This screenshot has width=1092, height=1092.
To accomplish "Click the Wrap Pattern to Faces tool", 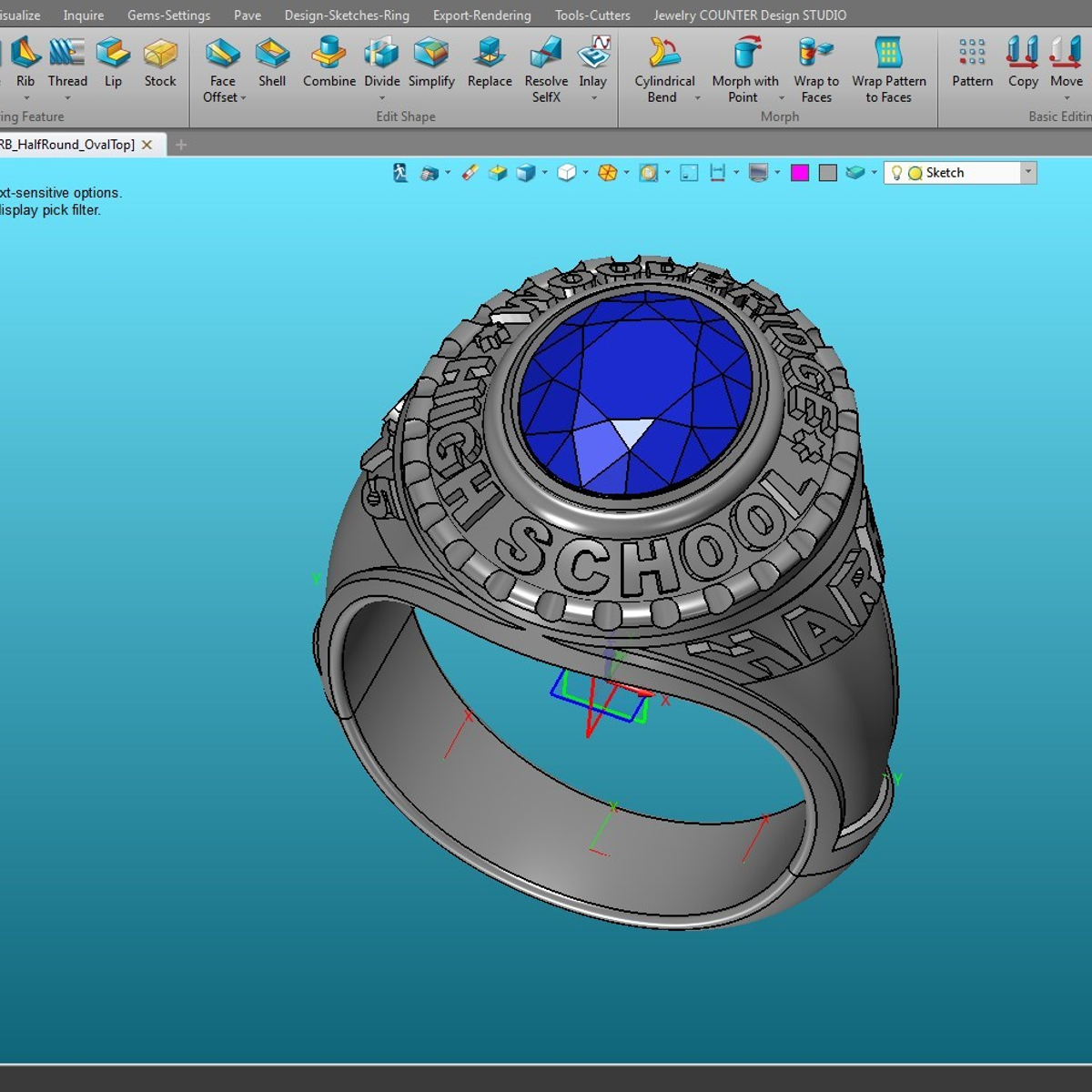I will (x=889, y=70).
